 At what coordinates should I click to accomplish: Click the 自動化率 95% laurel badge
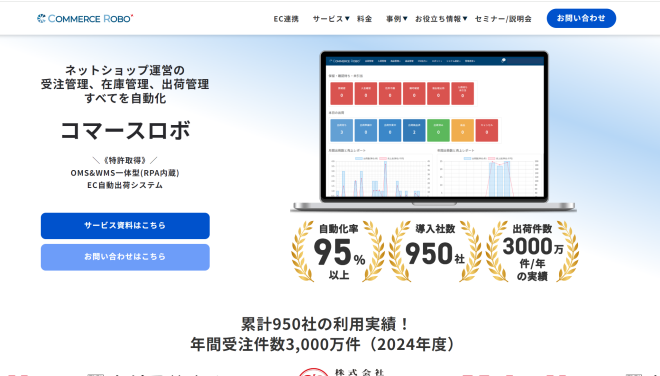[338, 251]
